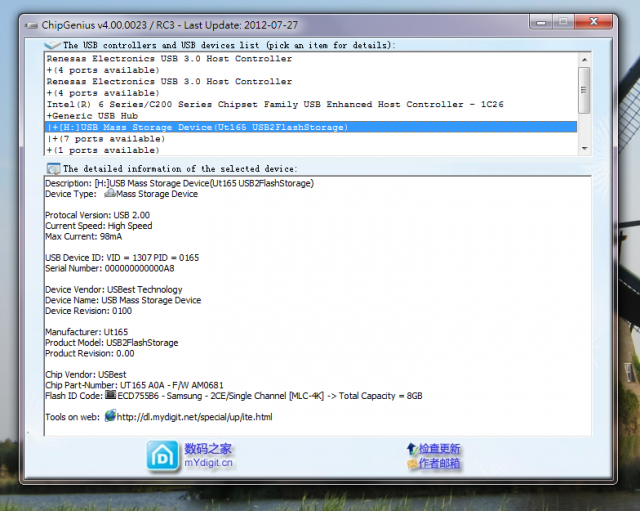Image resolution: width=640 pixels, height=511 pixels.
Task: Click the Device Name: USB Mass Storage Device line
Action: (123, 300)
